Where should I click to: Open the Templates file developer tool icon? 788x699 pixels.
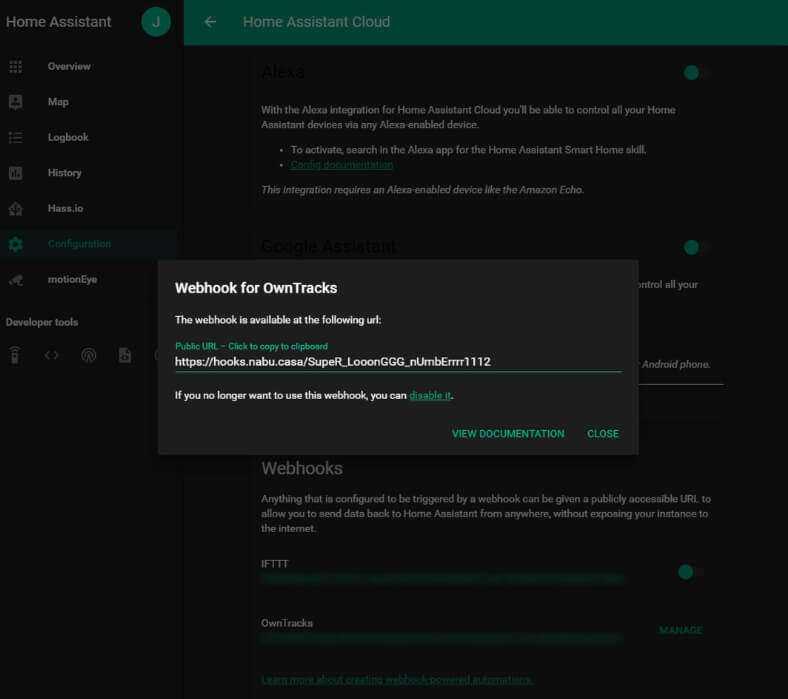coord(125,355)
